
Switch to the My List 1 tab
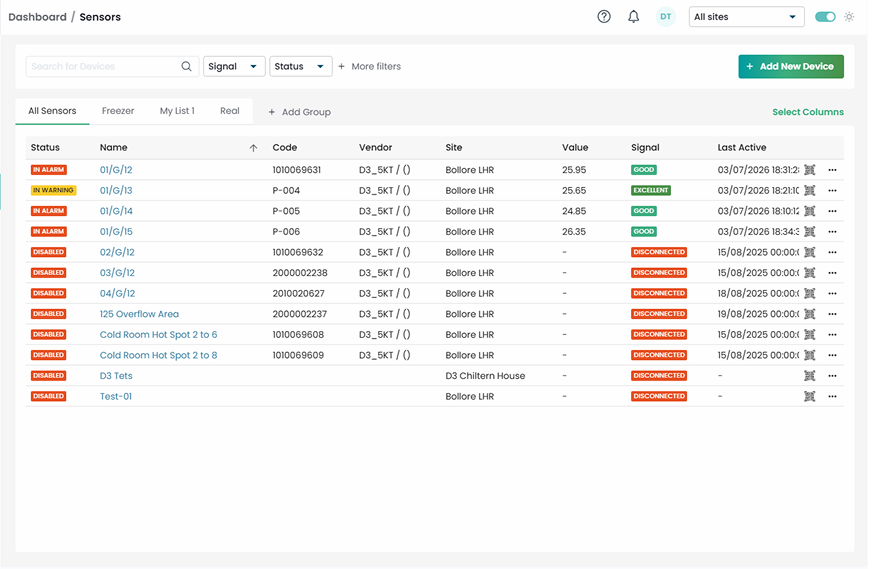tap(177, 111)
